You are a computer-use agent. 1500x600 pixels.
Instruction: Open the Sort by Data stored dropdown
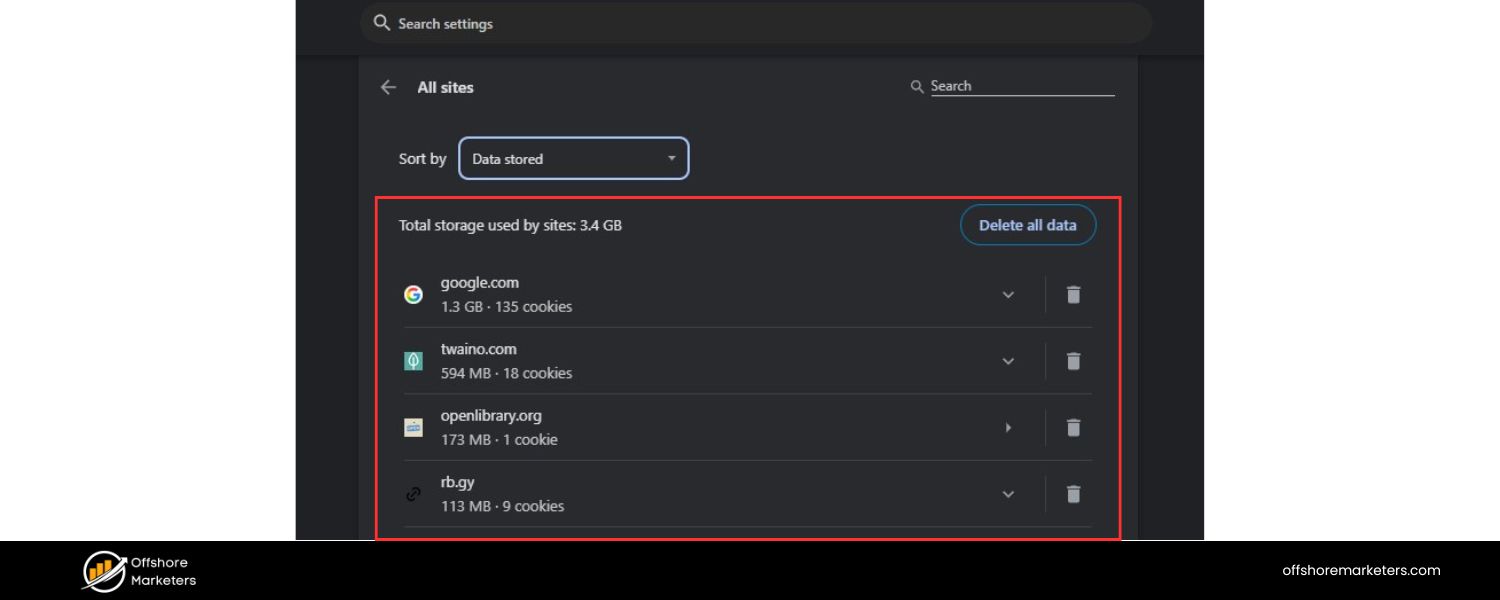(573, 158)
